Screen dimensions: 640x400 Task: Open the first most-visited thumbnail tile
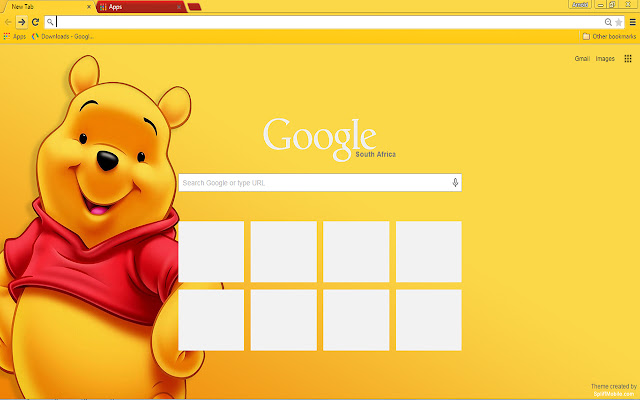pyautogui.click(x=211, y=252)
